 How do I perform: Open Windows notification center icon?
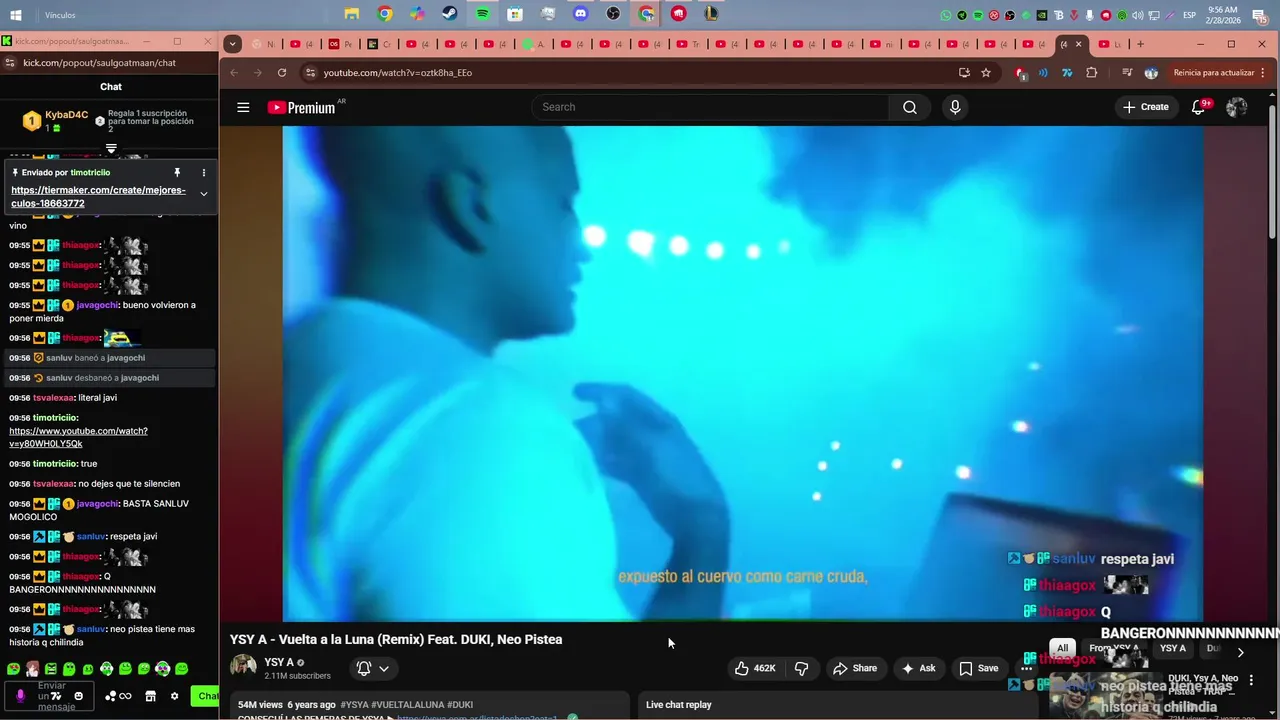(x=1260, y=15)
